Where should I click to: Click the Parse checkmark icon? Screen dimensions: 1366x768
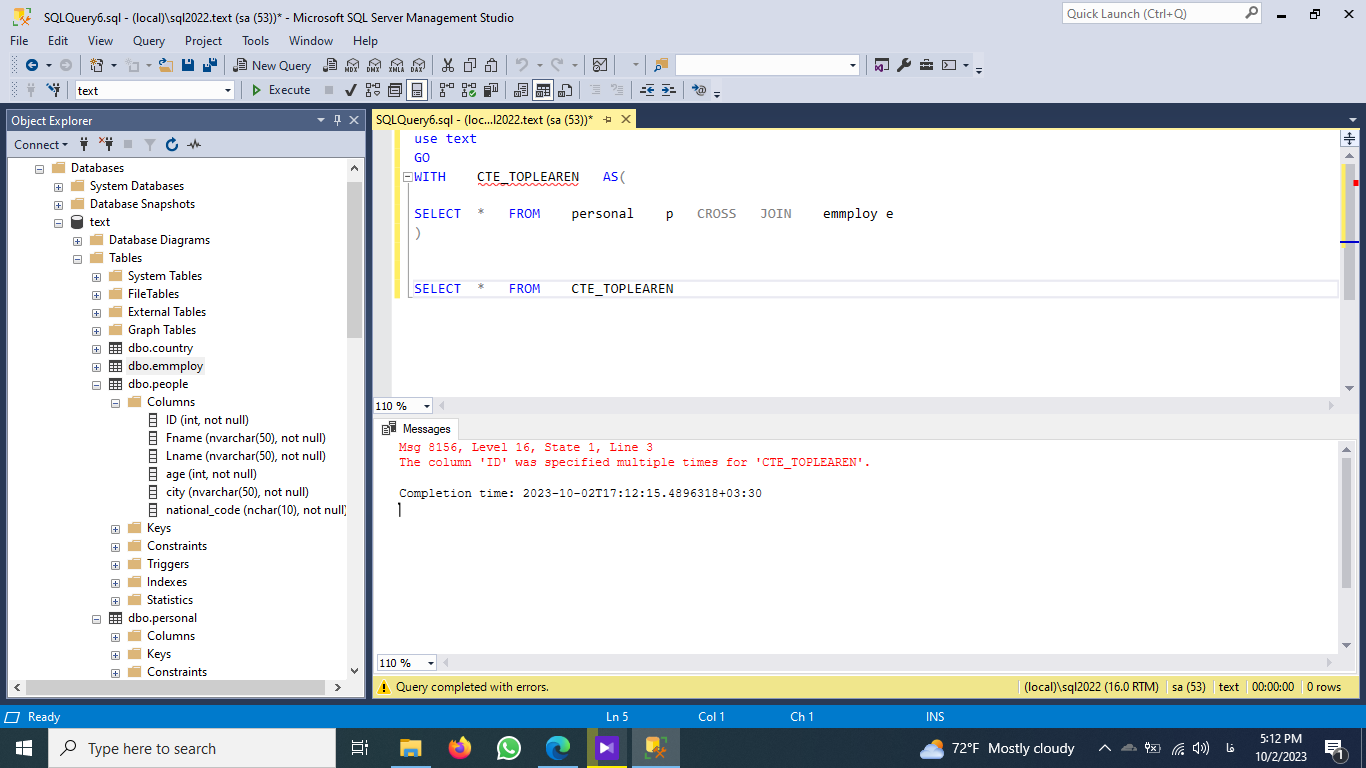(x=351, y=90)
